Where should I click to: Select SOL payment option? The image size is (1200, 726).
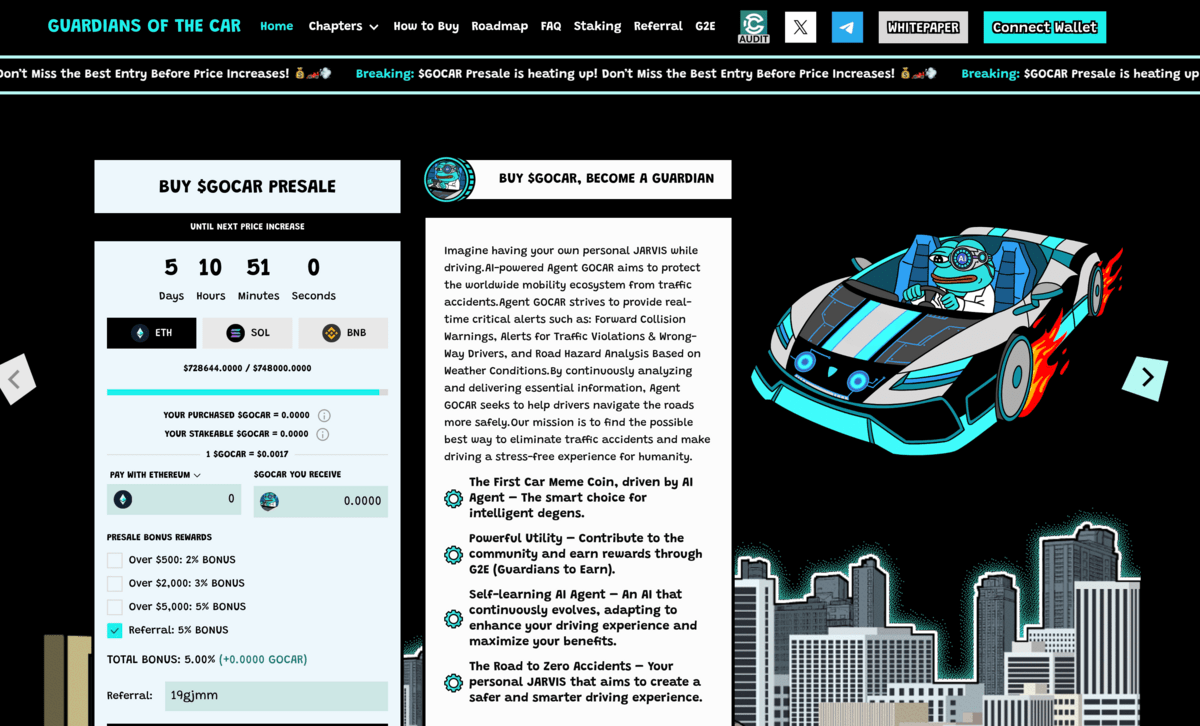click(247, 333)
